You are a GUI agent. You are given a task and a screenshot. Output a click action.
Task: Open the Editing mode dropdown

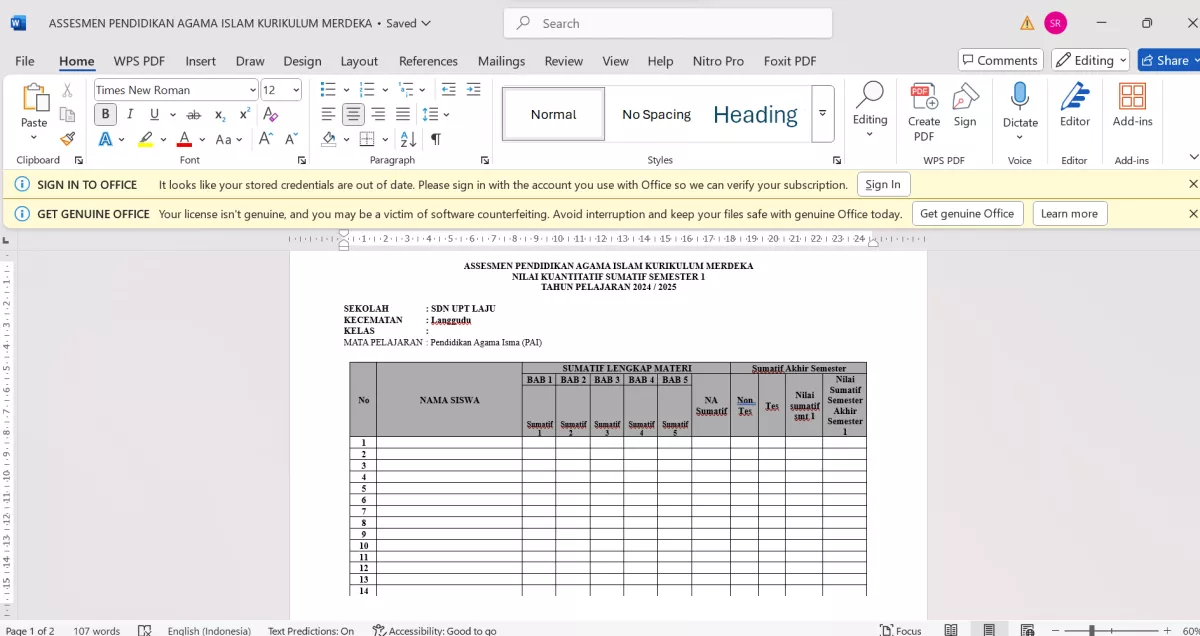tap(1090, 60)
